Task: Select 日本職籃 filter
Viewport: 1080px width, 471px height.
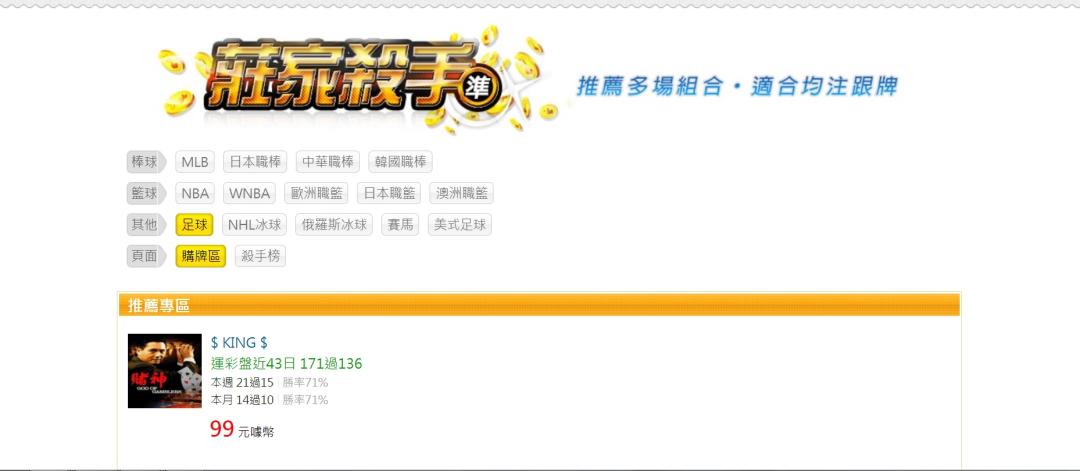Action: (388, 193)
